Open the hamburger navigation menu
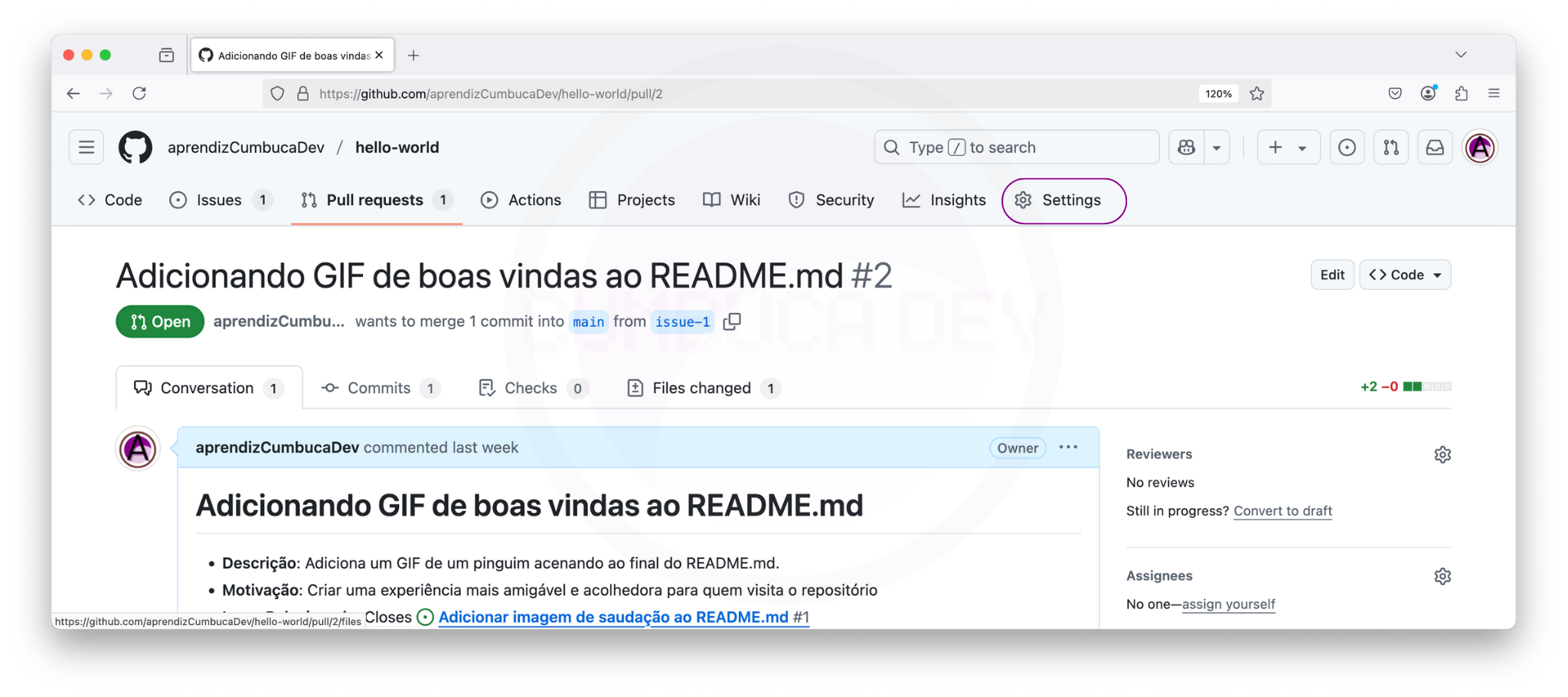This screenshot has width=1568, height=697. tap(87, 148)
